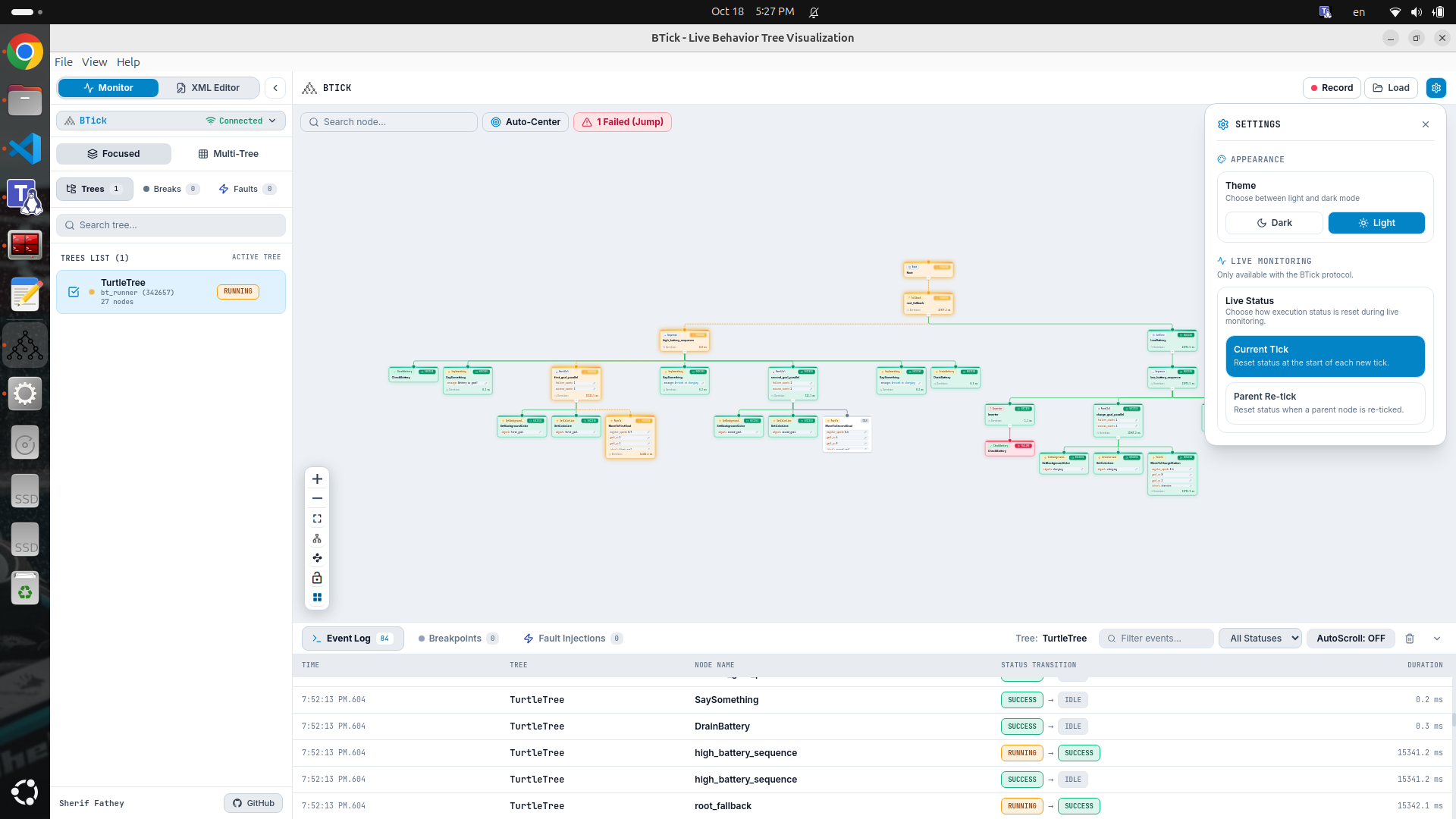Viewport: 1456px width, 819px height.
Task: Collapse the left sidebar with chevron
Action: [x=275, y=88]
